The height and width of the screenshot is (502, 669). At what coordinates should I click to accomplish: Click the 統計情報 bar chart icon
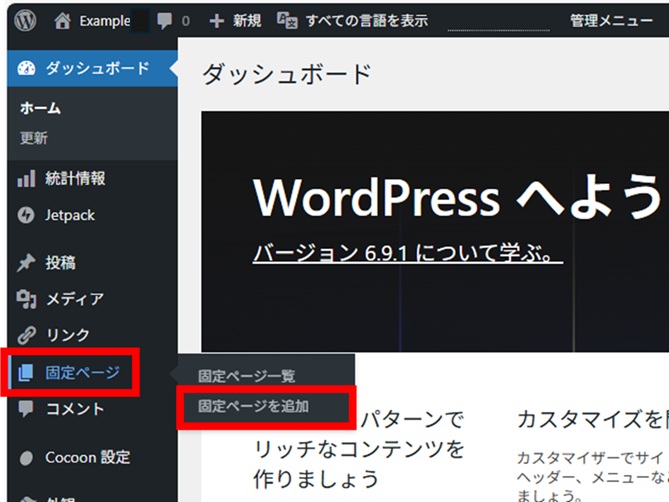pos(27,179)
